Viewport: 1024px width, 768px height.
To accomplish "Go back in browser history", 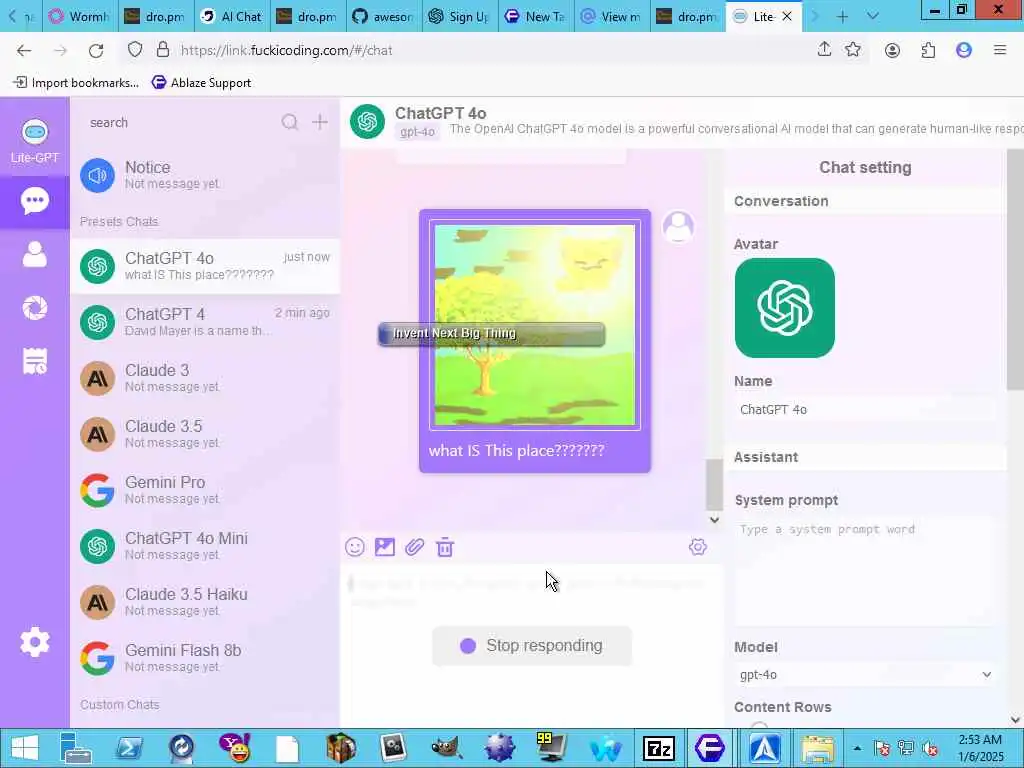I will 24,50.
